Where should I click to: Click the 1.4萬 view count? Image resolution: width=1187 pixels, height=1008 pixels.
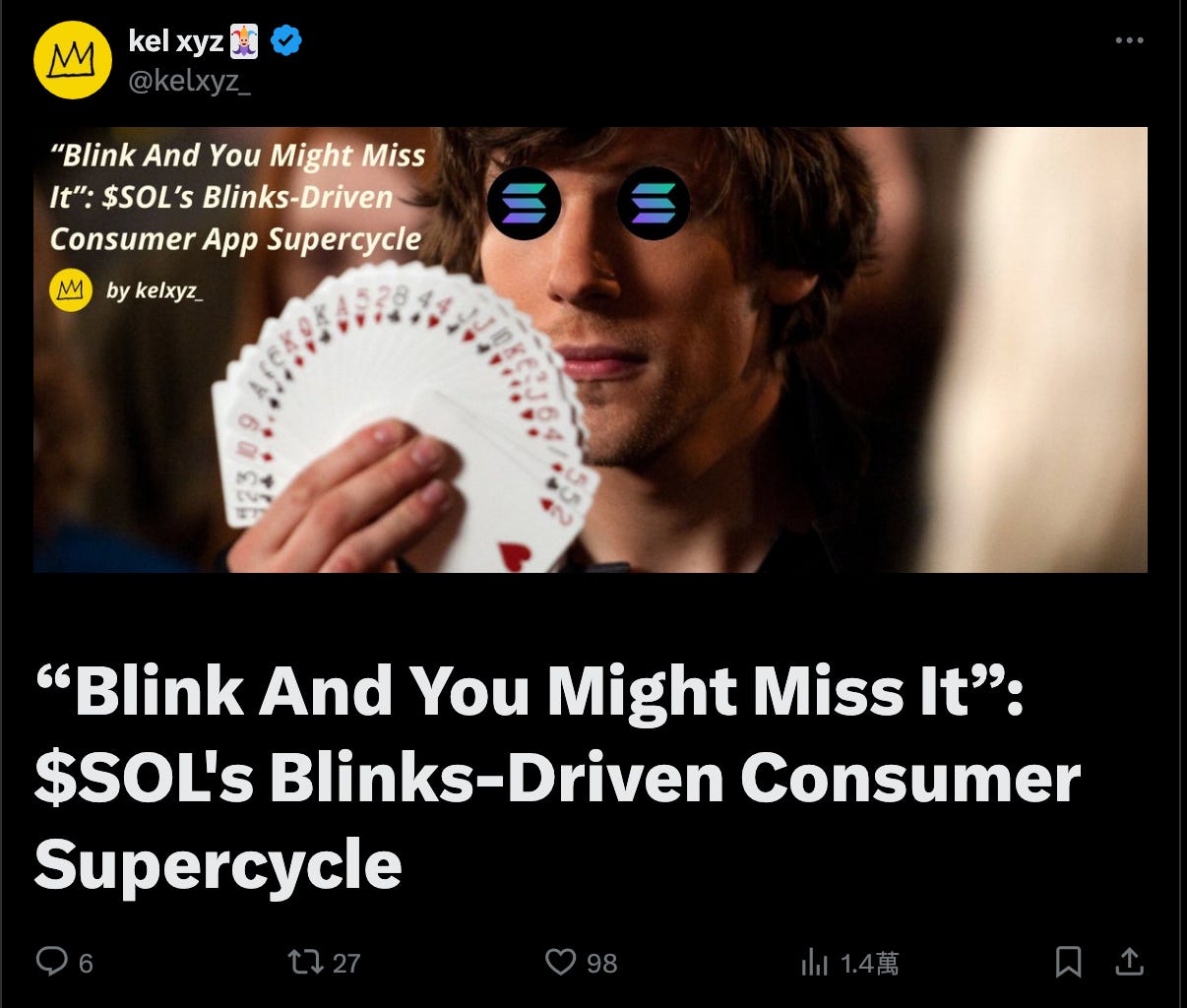pyautogui.click(x=869, y=963)
